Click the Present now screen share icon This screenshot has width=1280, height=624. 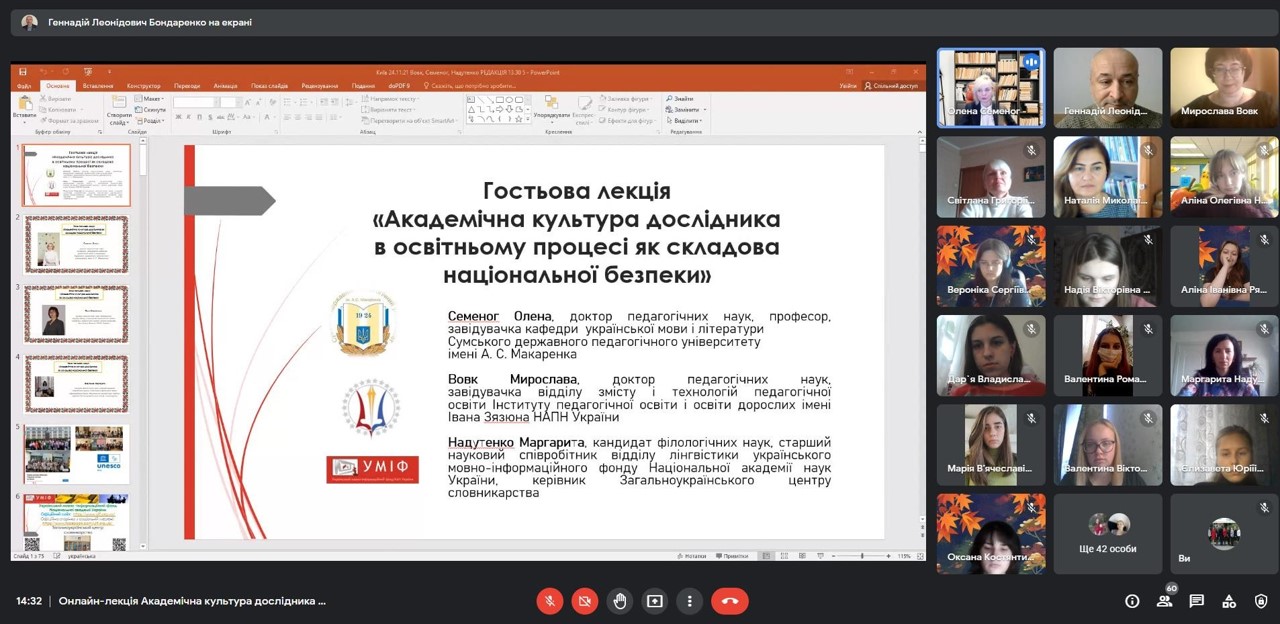click(x=655, y=601)
